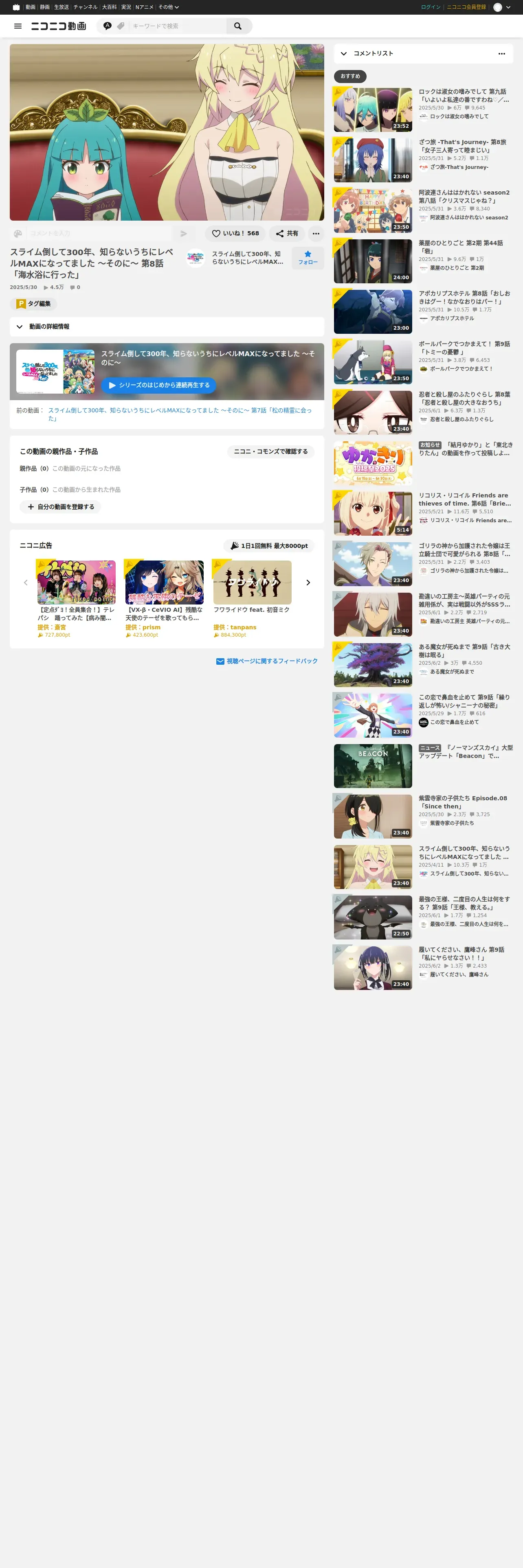
Task: Open the hamburger main menu
Action: tap(18, 26)
